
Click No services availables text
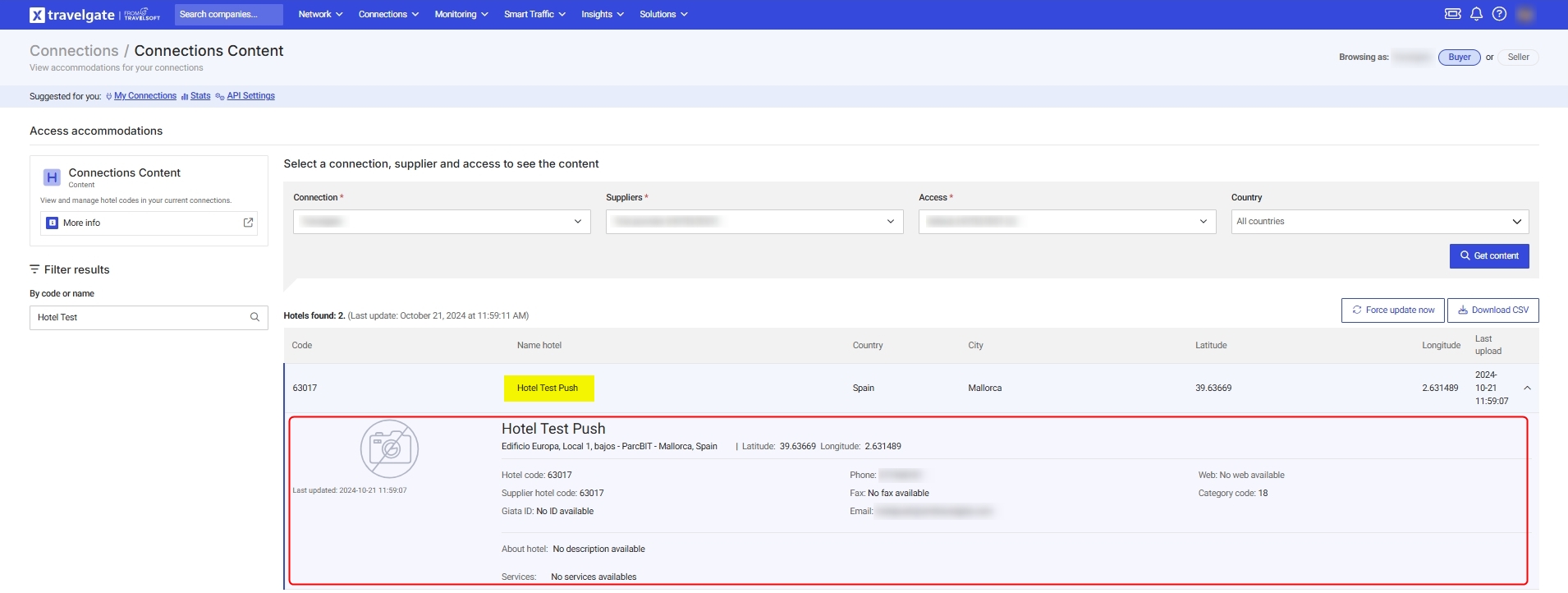(x=594, y=577)
